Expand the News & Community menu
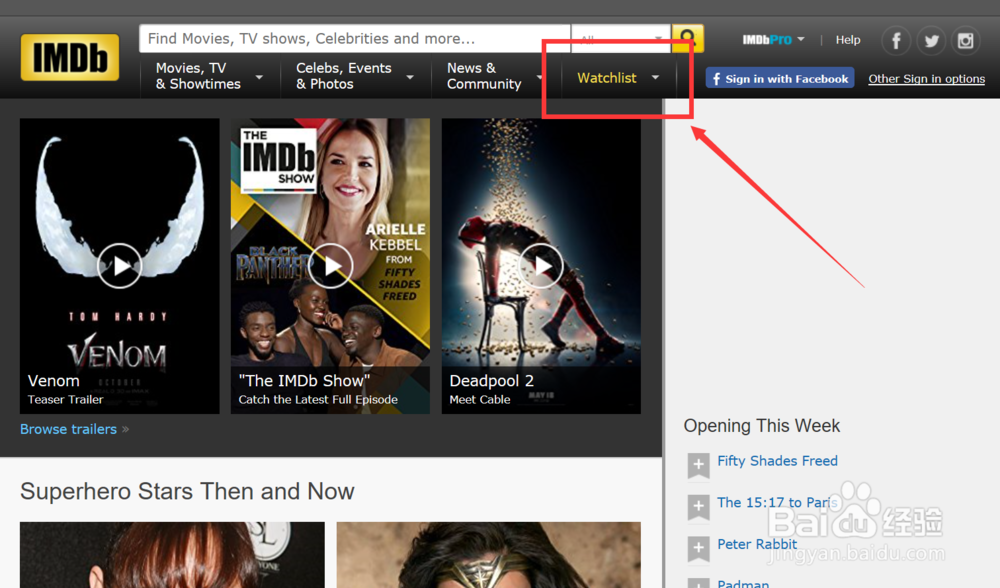 pos(496,77)
